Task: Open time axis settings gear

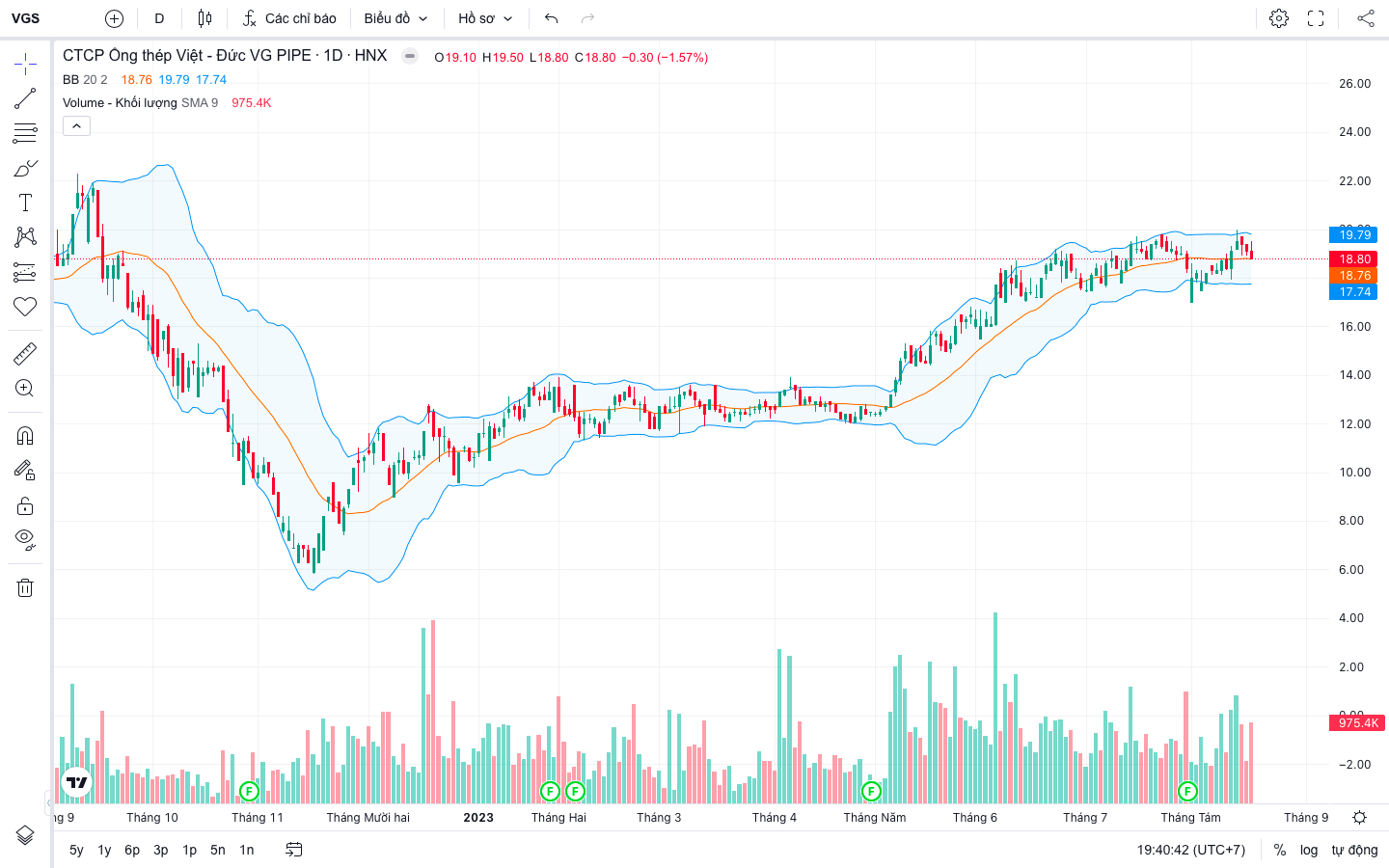Action: pos(1359,817)
